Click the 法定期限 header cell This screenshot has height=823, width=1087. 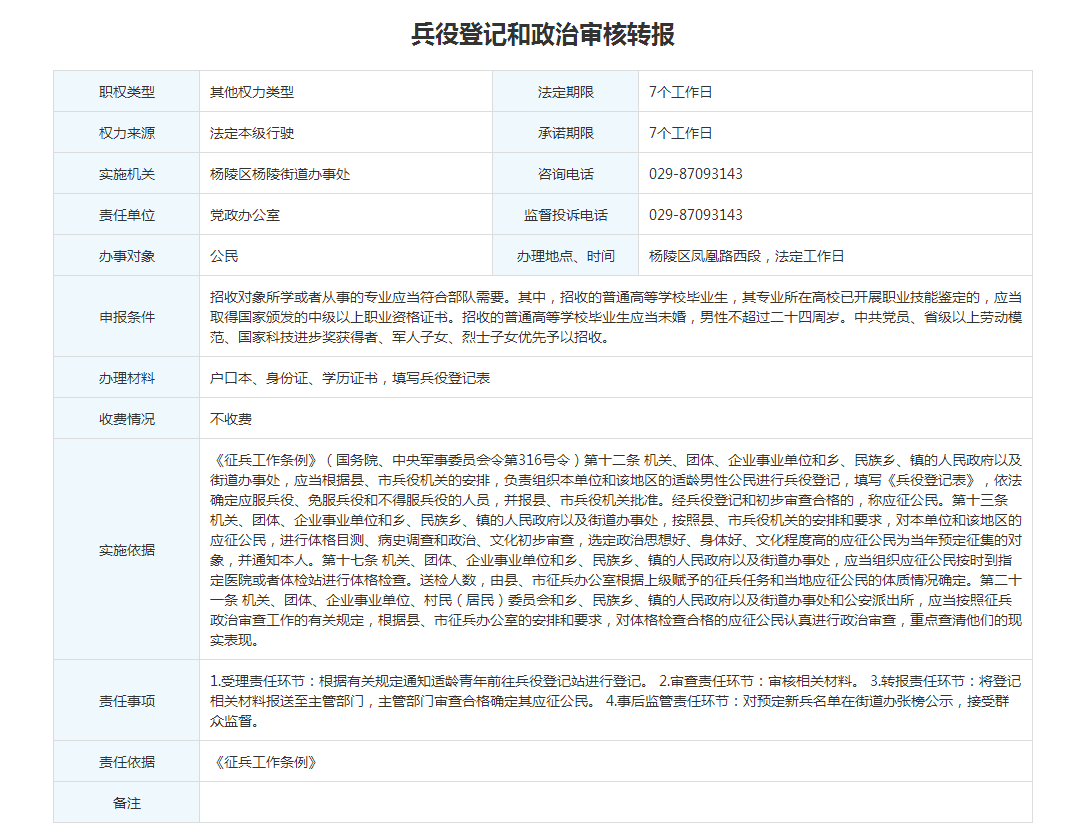point(565,92)
